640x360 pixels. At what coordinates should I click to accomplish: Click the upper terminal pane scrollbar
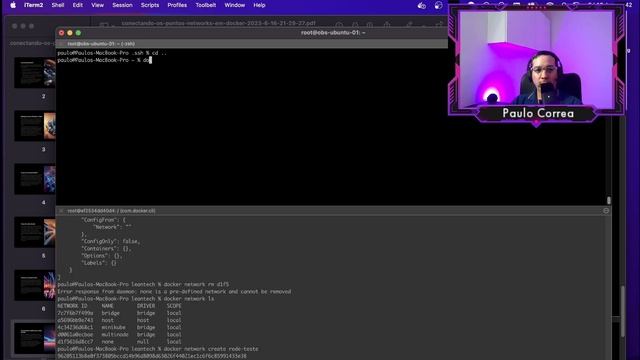pyautogui.click(x=609, y=200)
